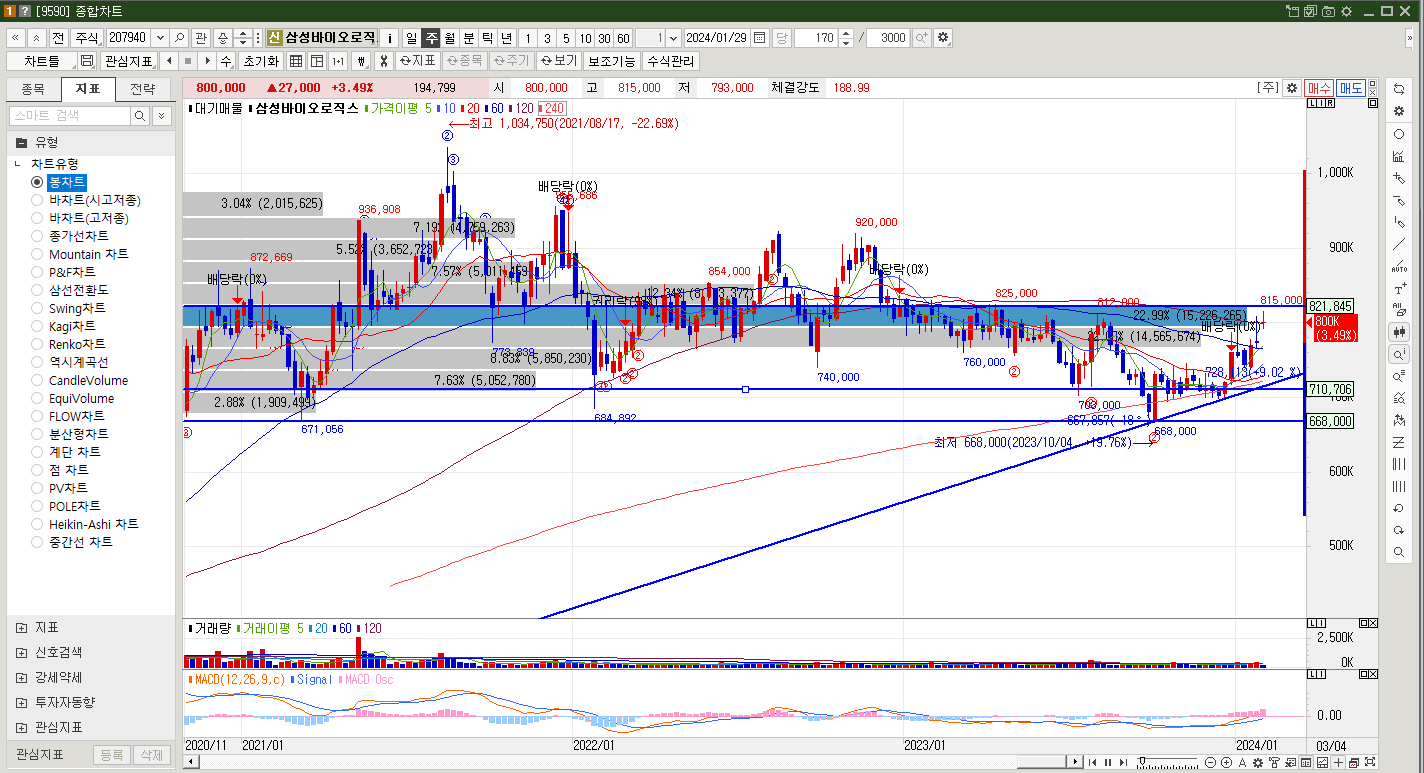The image size is (1424, 773).
Task: Select the circle drawing tool
Action: click(1398, 134)
